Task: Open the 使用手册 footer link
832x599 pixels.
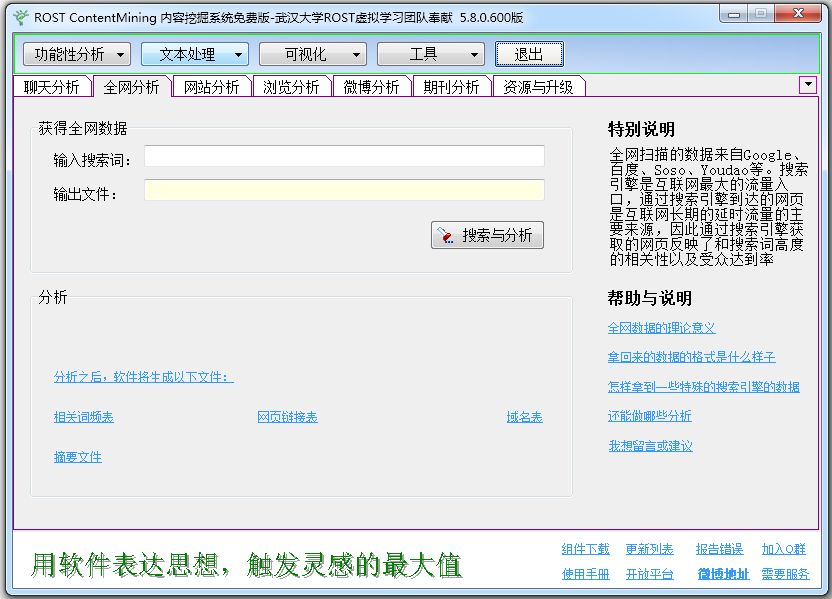Action: coord(585,574)
